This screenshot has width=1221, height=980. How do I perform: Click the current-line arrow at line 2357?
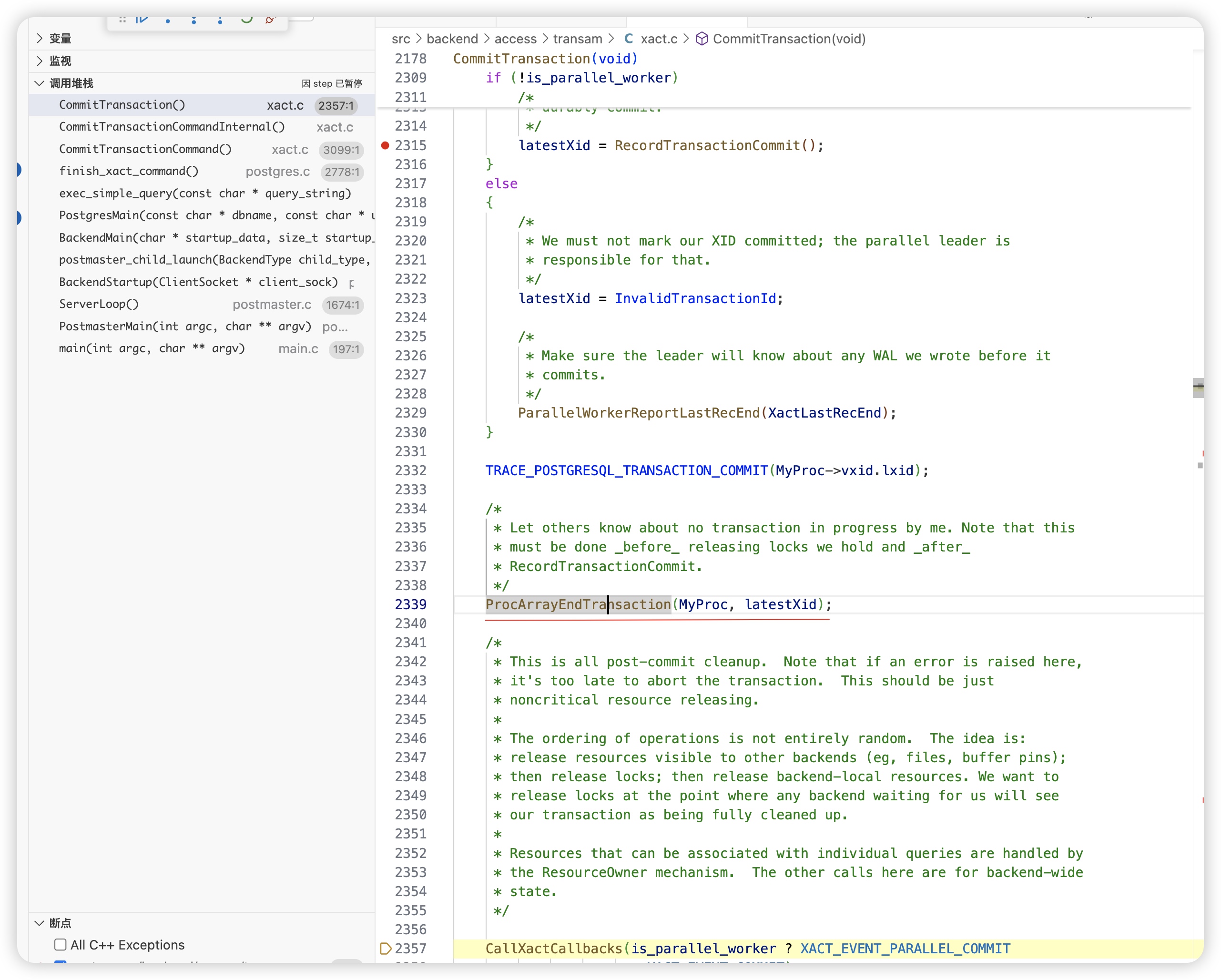(x=385, y=948)
